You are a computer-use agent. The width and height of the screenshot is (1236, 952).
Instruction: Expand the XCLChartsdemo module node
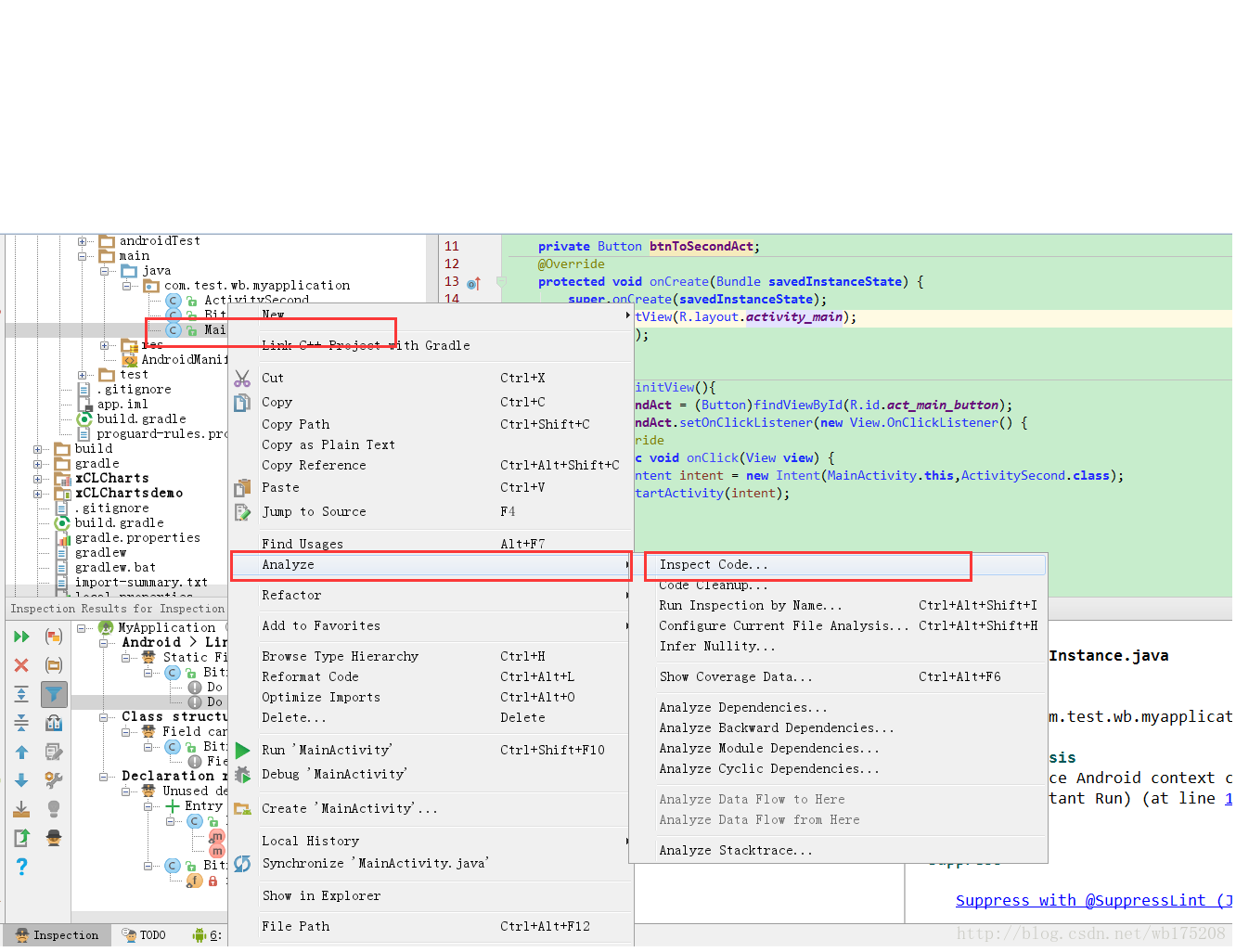pyautogui.click(x=38, y=494)
